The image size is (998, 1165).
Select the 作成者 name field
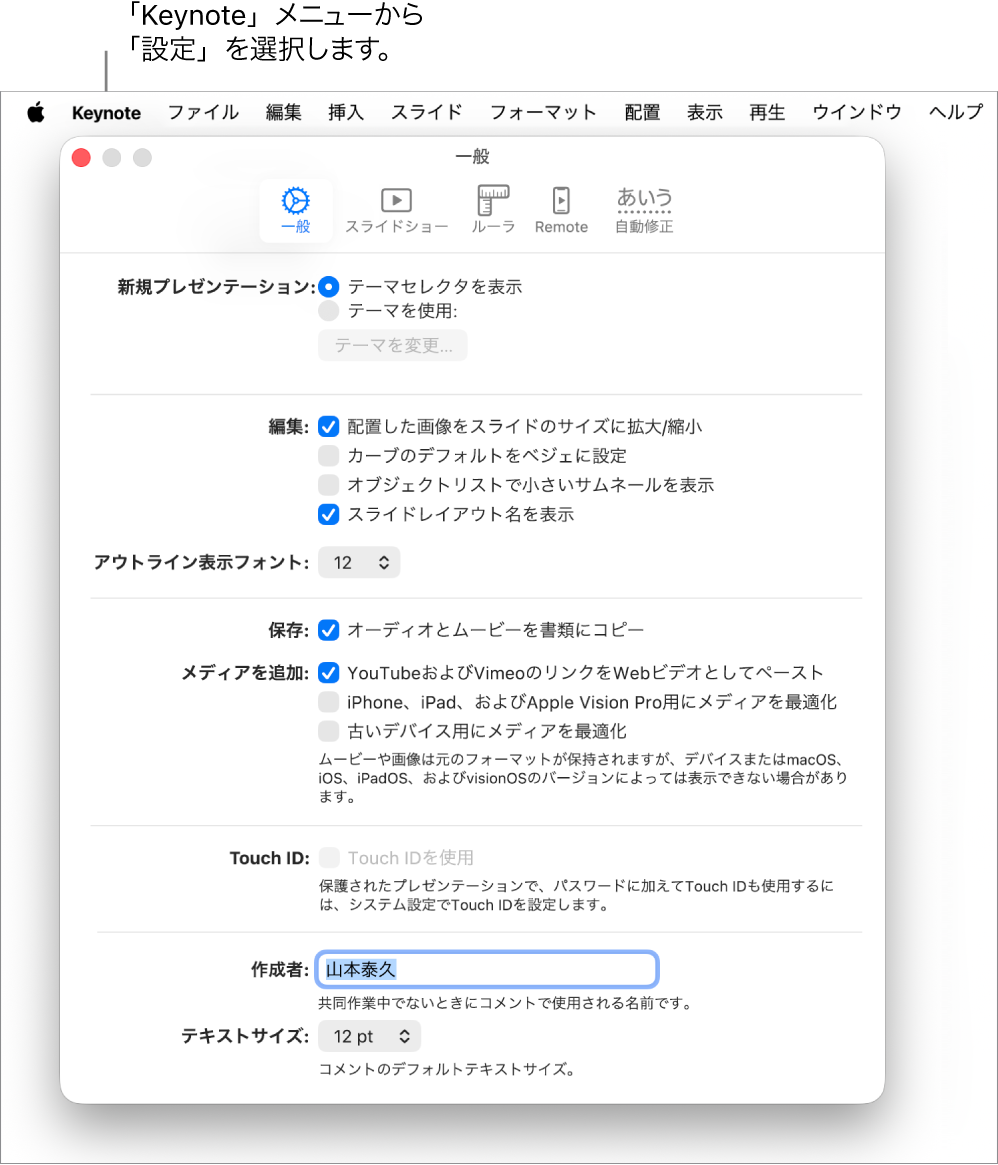(x=487, y=969)
